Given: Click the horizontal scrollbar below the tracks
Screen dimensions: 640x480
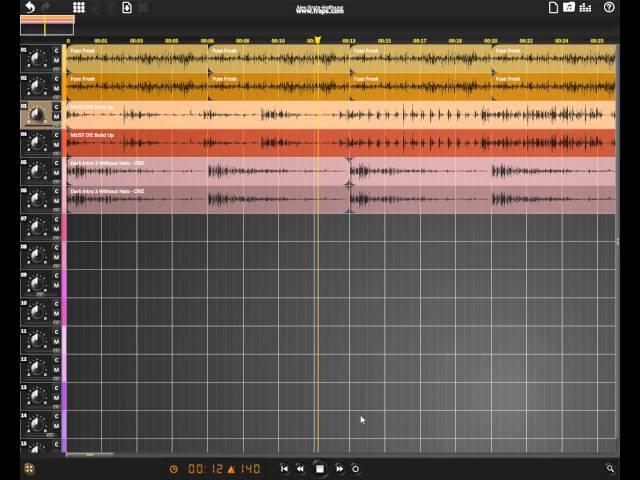Looking at the screenshot, I should (x=90, y=454).
